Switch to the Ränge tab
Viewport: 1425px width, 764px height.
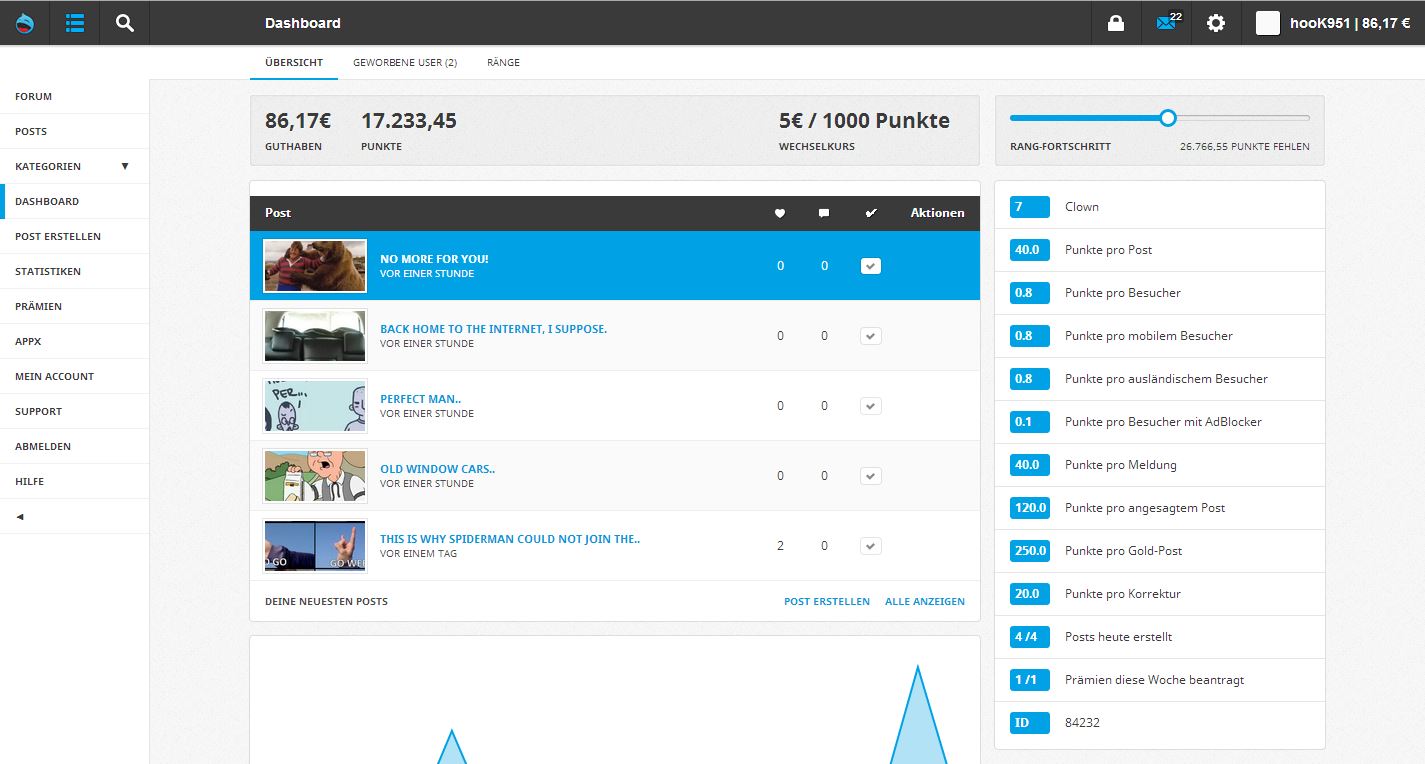503,62
